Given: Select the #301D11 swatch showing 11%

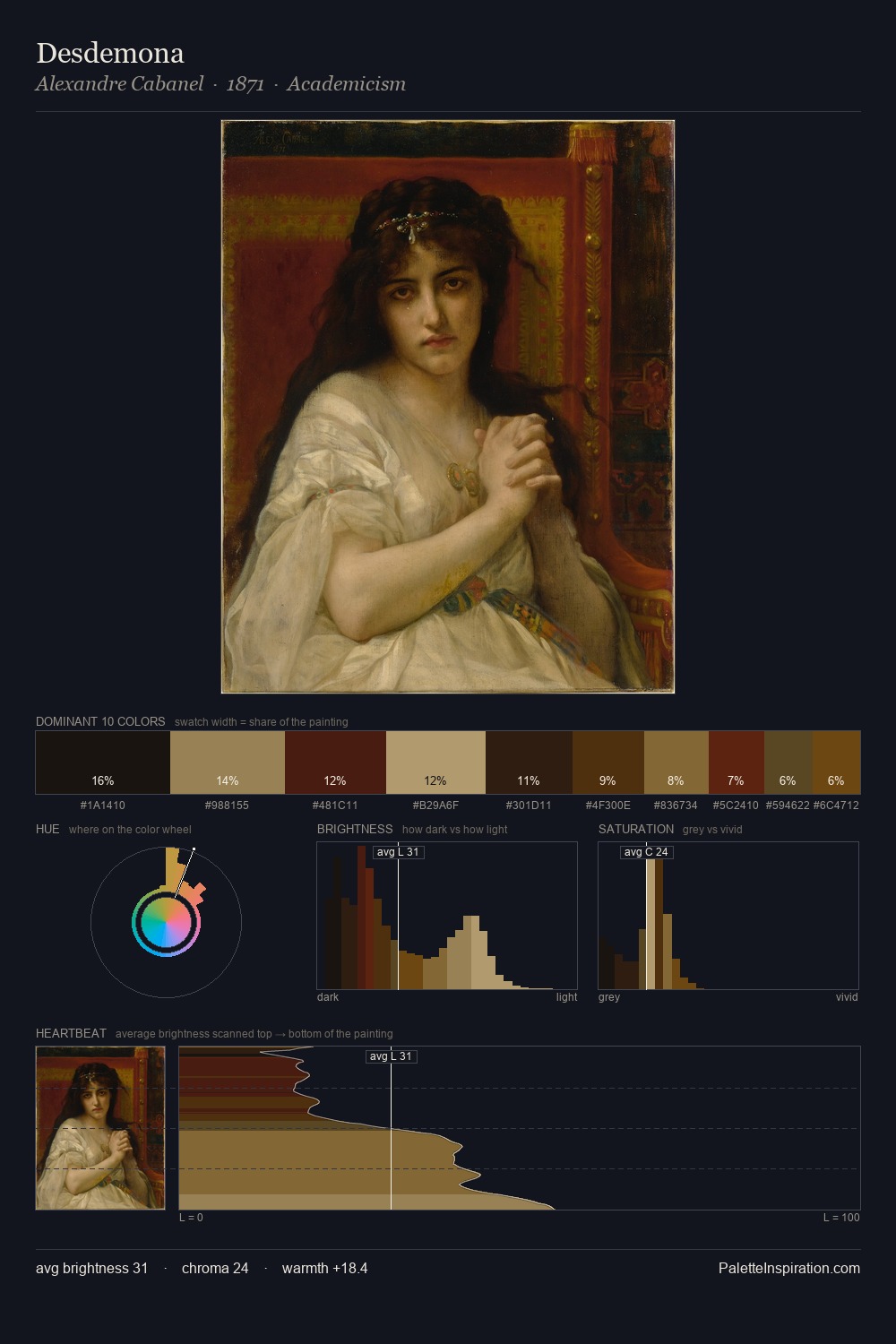Looking at the screenshot, I should point(529,762).
